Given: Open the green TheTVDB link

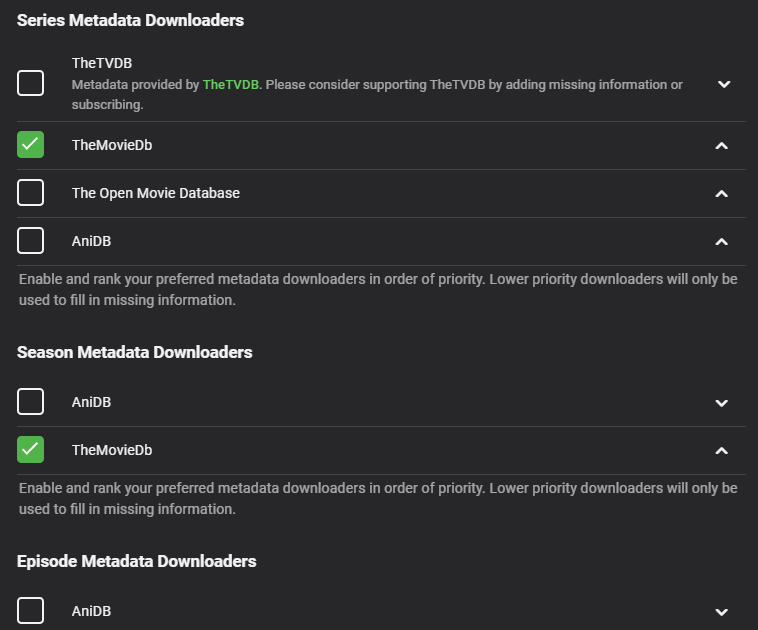Looking at the screenshot, I should 231,85.
